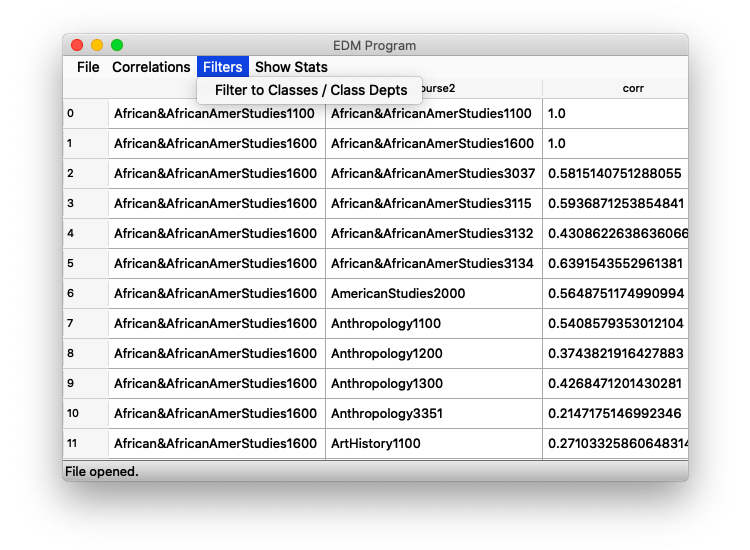Close the highlighted Filters menu
The image size is (750, 550).
click(x=222, y=67)
